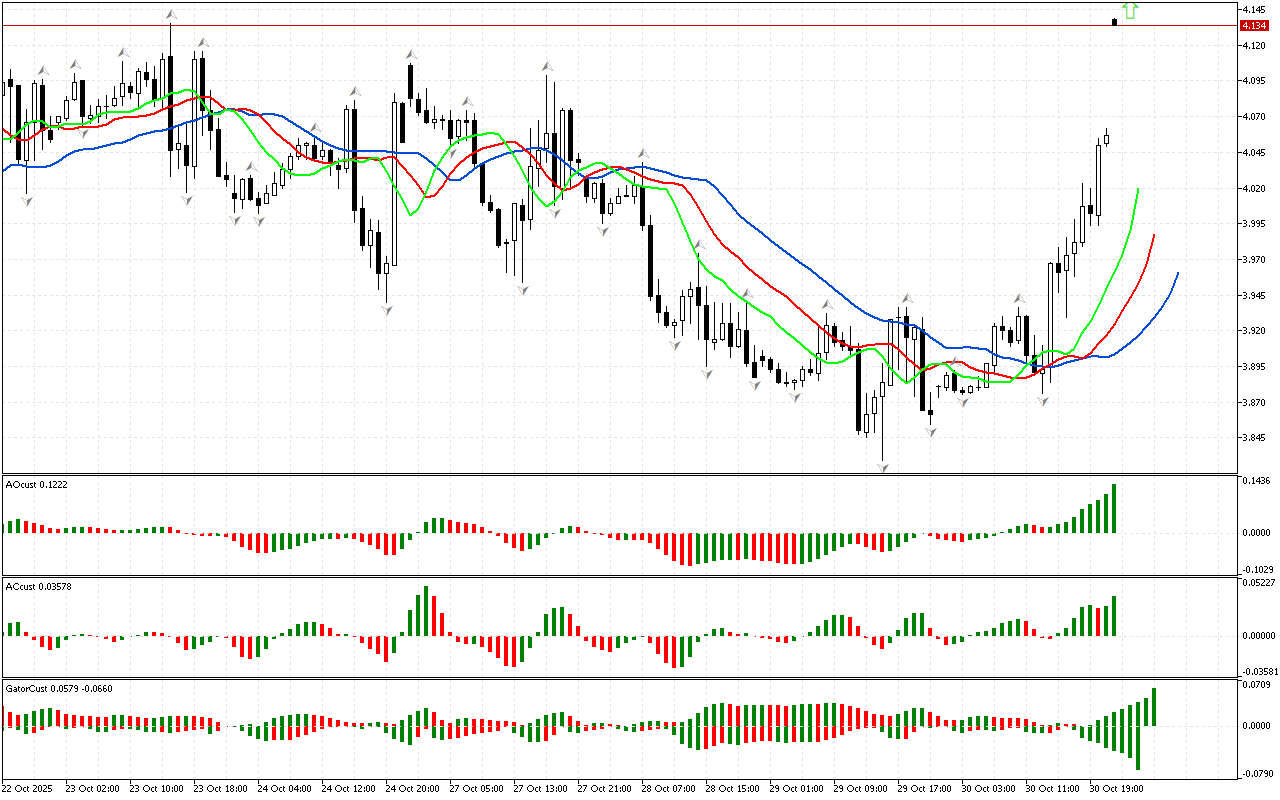Click the small black marker beside the green arrow

1114,21
